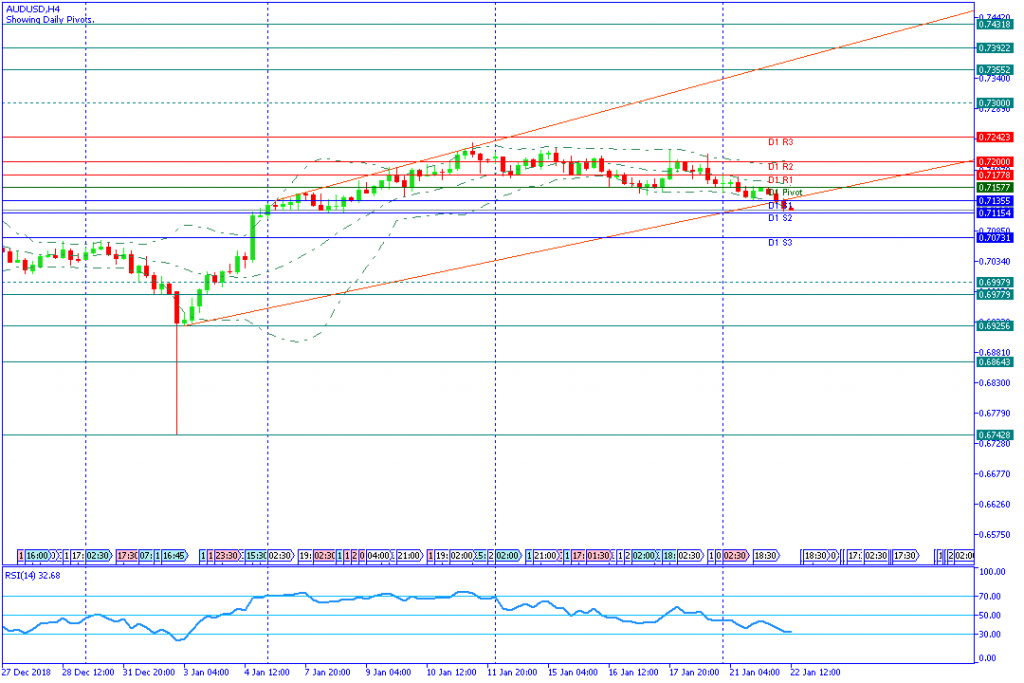Click the last 17:30 event marker
Viewport: 1024px width, 683px height.
point(905,554)
